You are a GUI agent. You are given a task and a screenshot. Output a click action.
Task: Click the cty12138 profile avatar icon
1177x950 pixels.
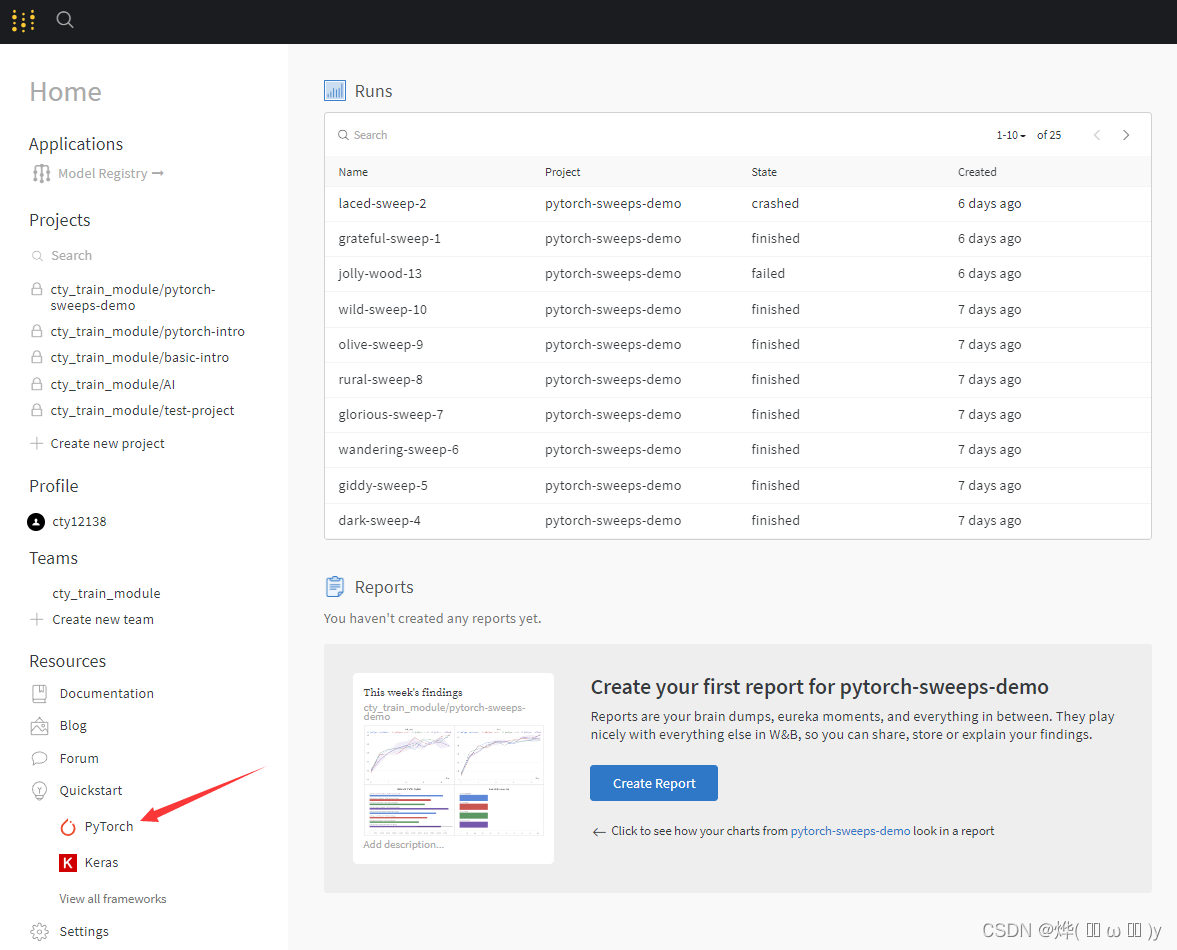pyautogui.click(x=36, y=522)
